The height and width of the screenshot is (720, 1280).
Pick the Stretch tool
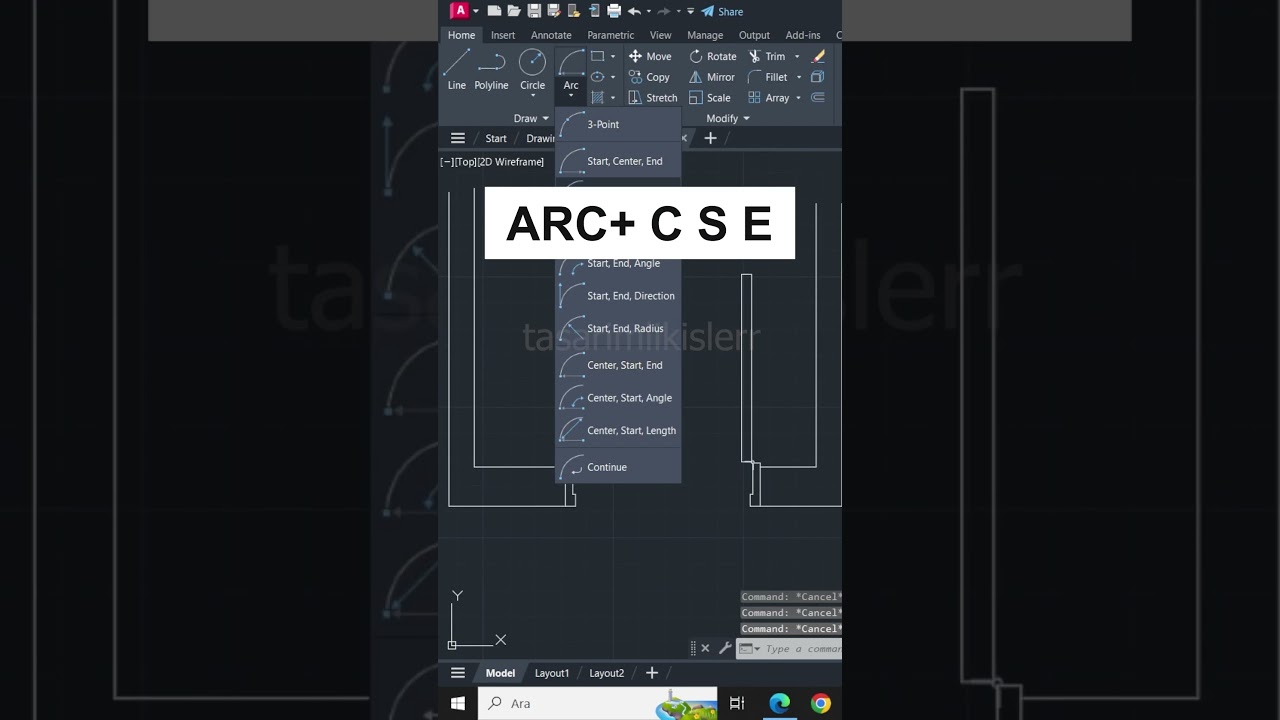[653, 98]
